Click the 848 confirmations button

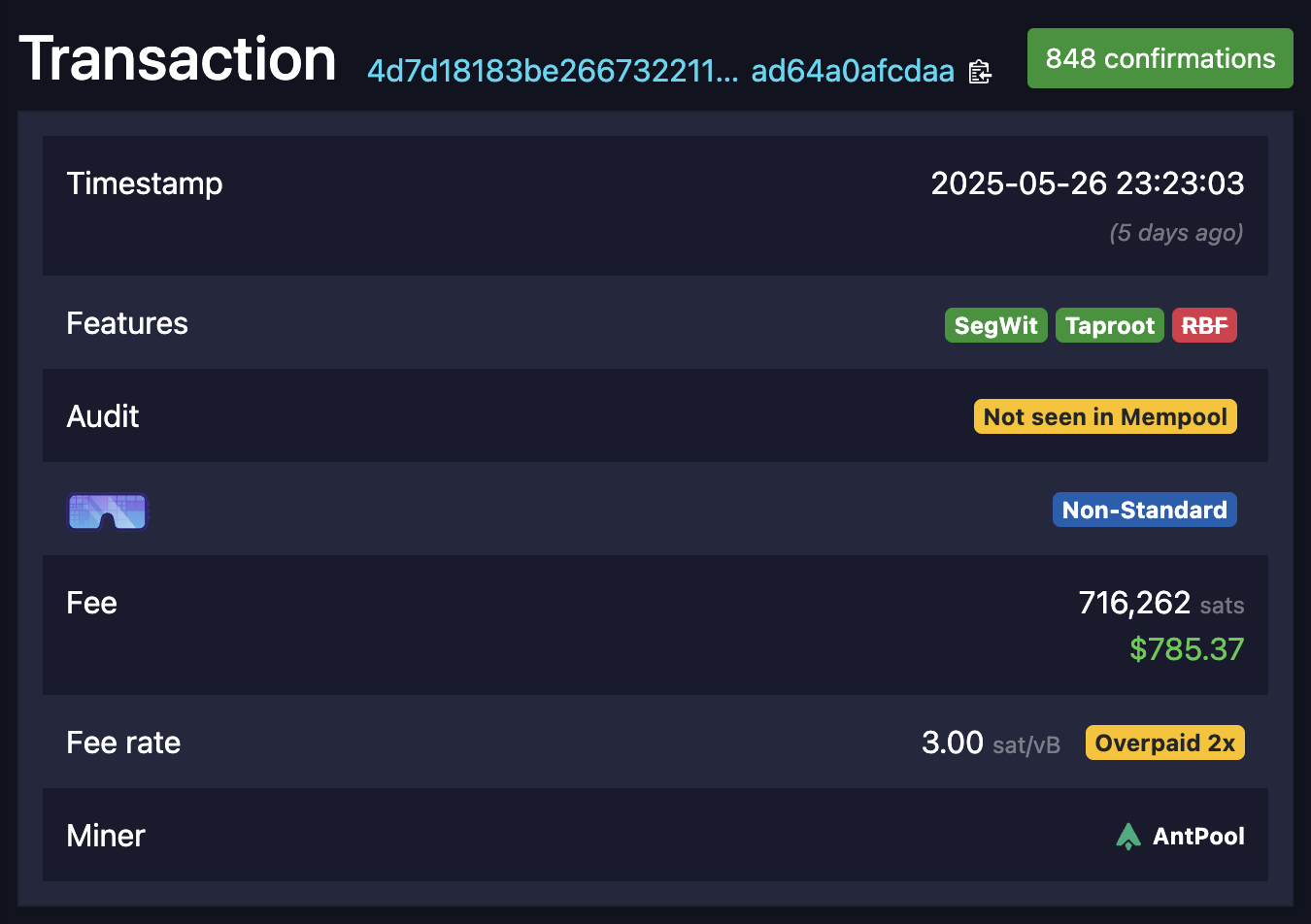pos(1160,58)
